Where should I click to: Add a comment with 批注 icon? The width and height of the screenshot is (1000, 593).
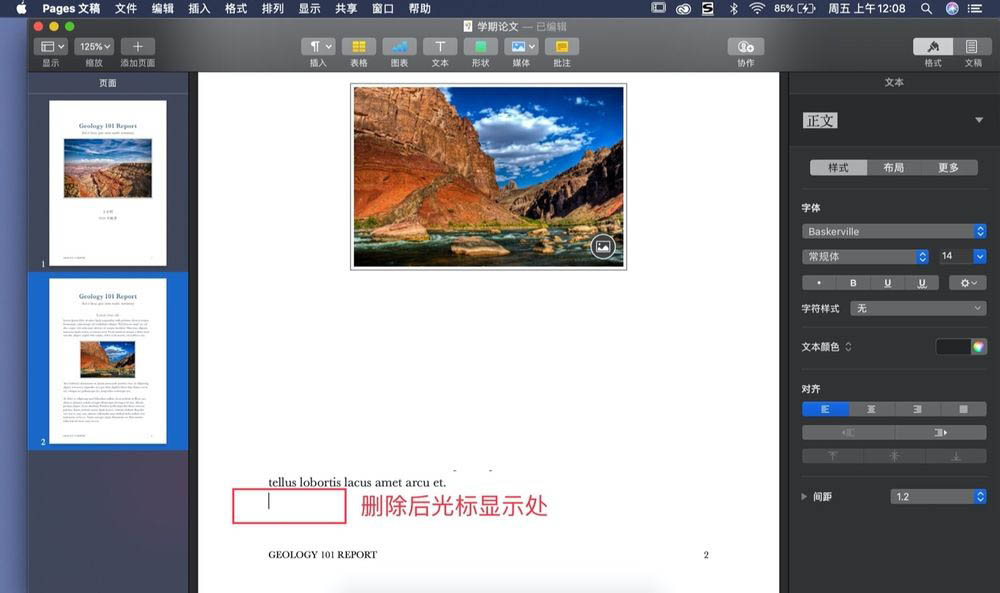tap(562, 47)
